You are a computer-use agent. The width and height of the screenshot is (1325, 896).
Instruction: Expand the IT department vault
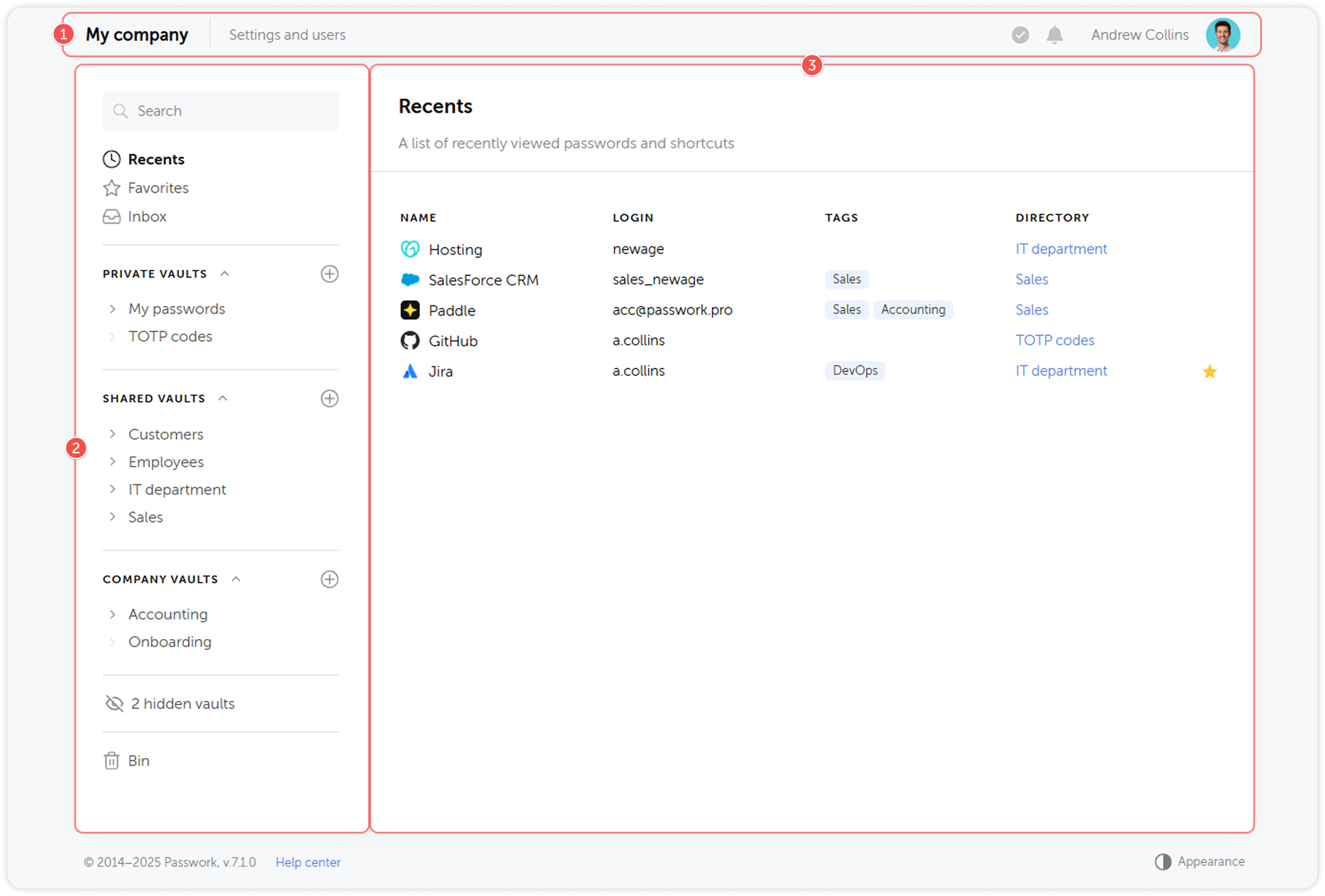[x=113, y=489]
